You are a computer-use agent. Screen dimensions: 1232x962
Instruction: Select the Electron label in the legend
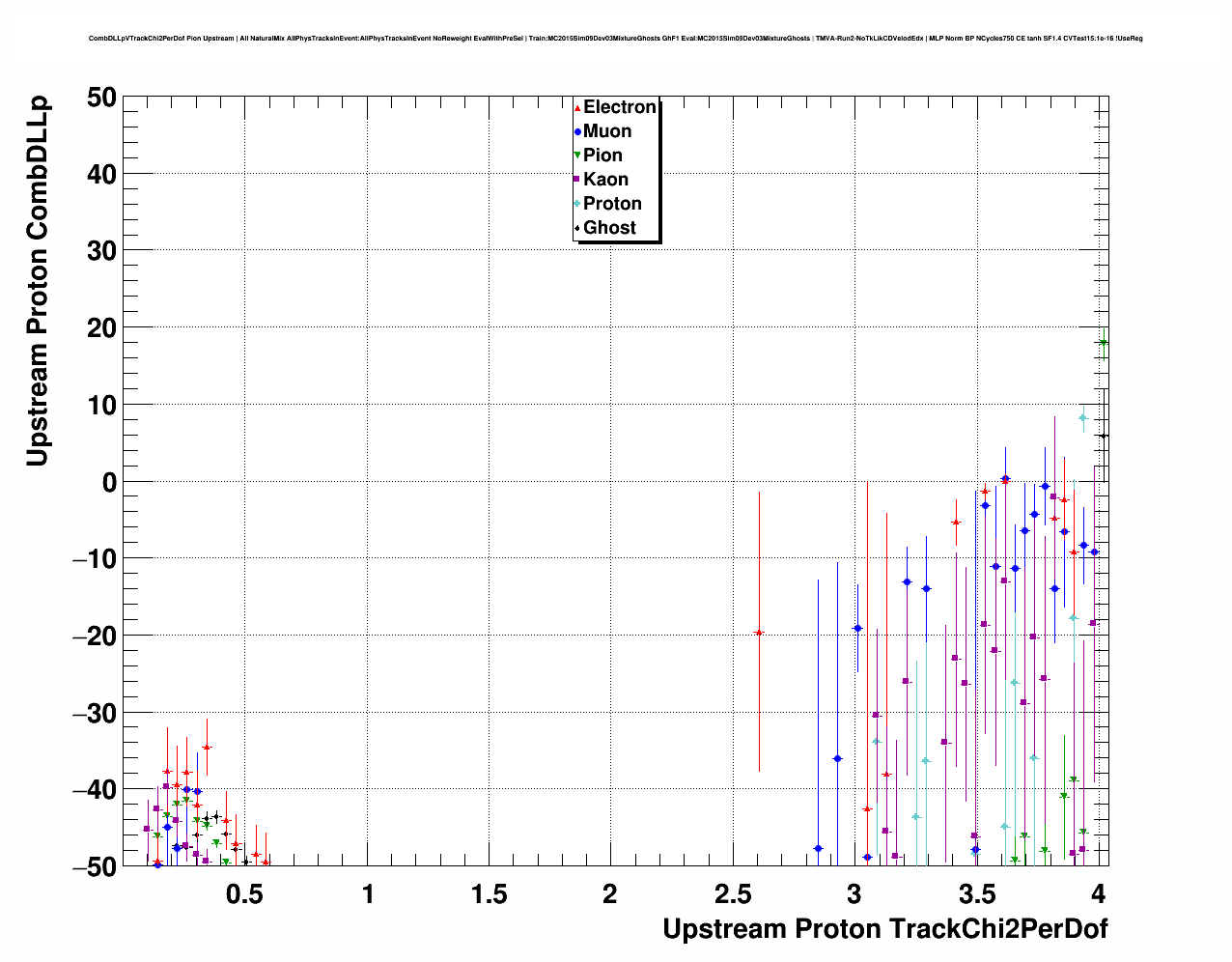pyautogui.click(x=620, y=107)
